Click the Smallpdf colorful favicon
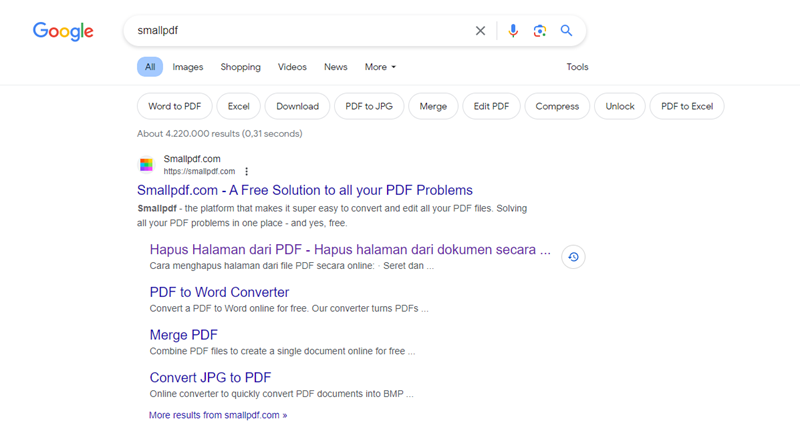Image resolution: width=800 pixels, height=439 pixels. point(146,165)
